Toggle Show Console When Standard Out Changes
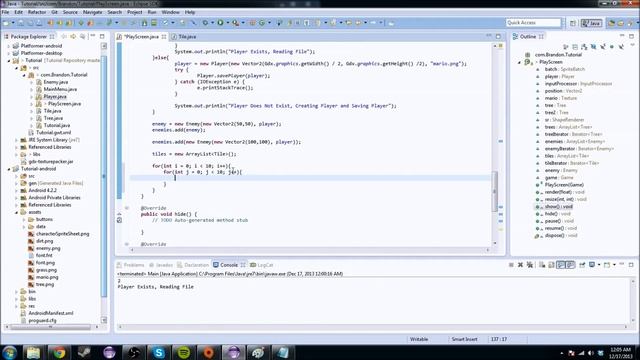 point(561,265)
